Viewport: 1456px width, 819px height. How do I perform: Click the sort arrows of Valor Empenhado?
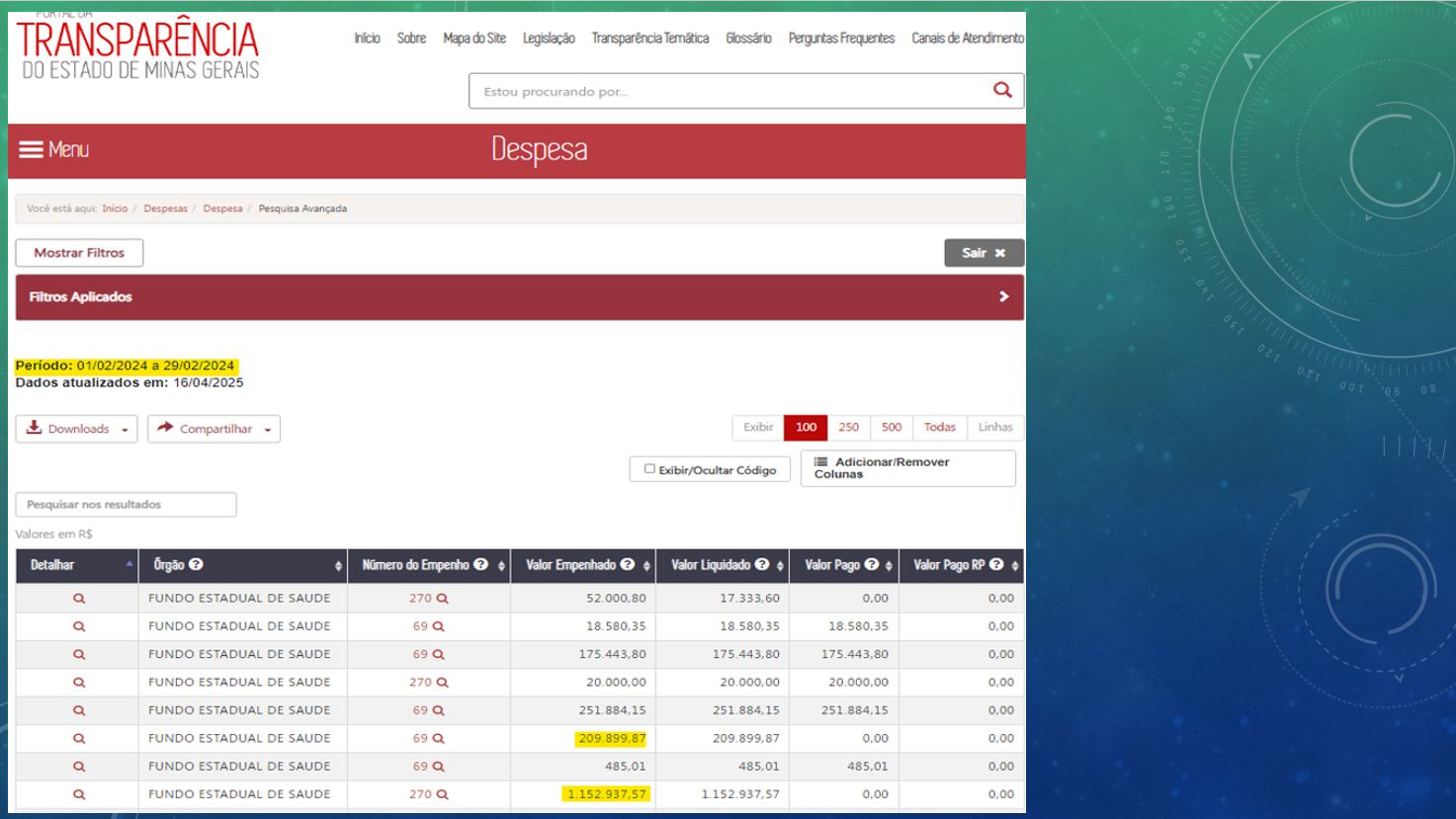tap(646, 566)
